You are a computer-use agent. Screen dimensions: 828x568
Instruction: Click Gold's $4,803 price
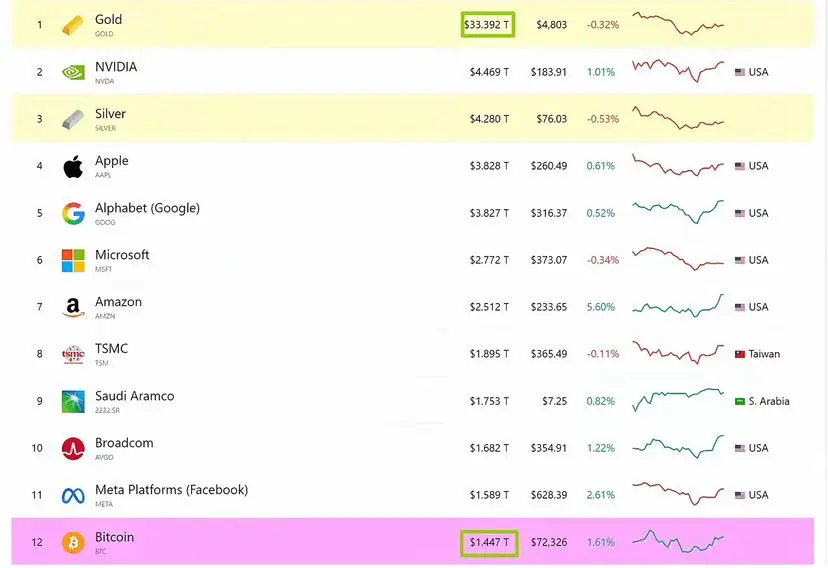(x=552, y=25)
